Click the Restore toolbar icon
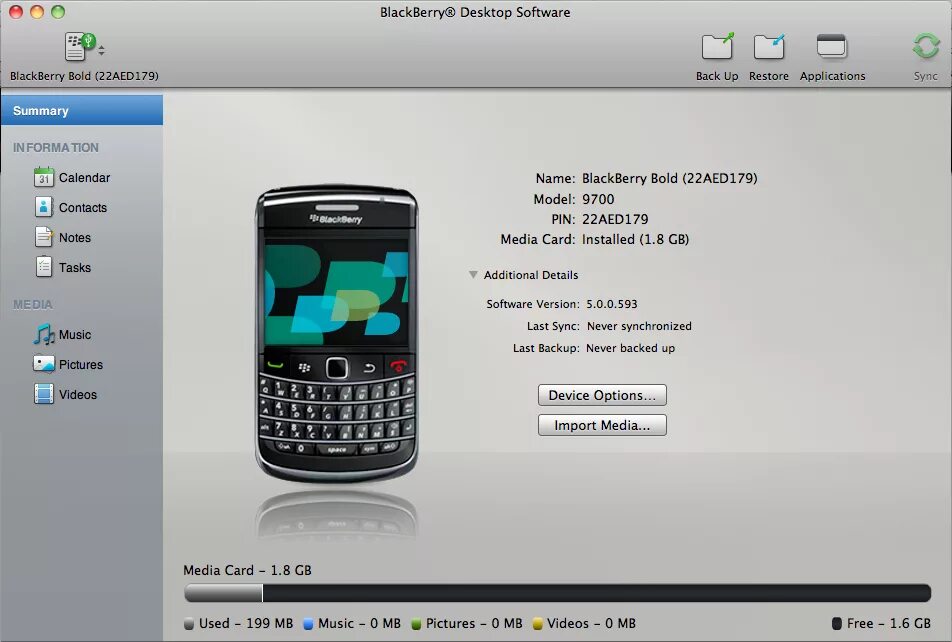This screenshot has width=952, height=642. [x=769, y=47]
